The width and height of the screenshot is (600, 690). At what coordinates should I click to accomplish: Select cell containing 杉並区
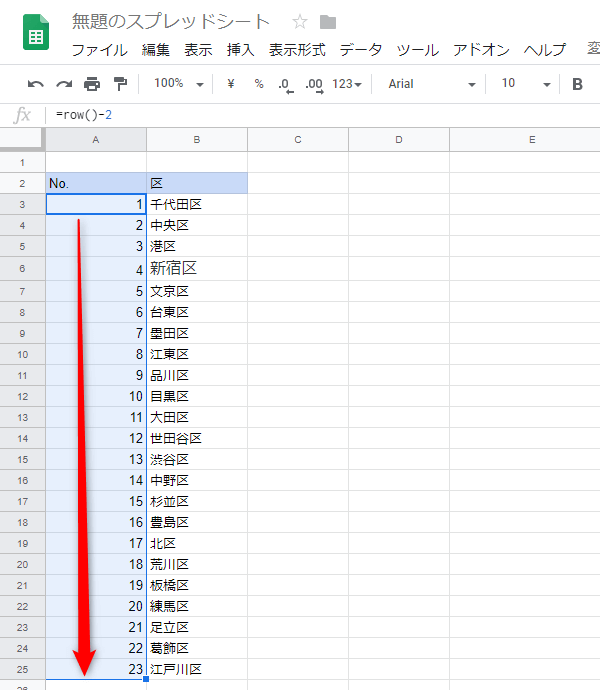coord(197,501)
